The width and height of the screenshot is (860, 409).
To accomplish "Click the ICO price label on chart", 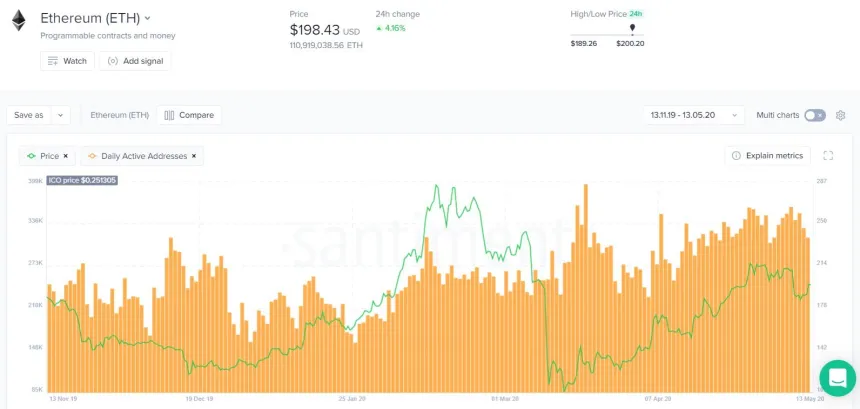I will click(82, 180).
